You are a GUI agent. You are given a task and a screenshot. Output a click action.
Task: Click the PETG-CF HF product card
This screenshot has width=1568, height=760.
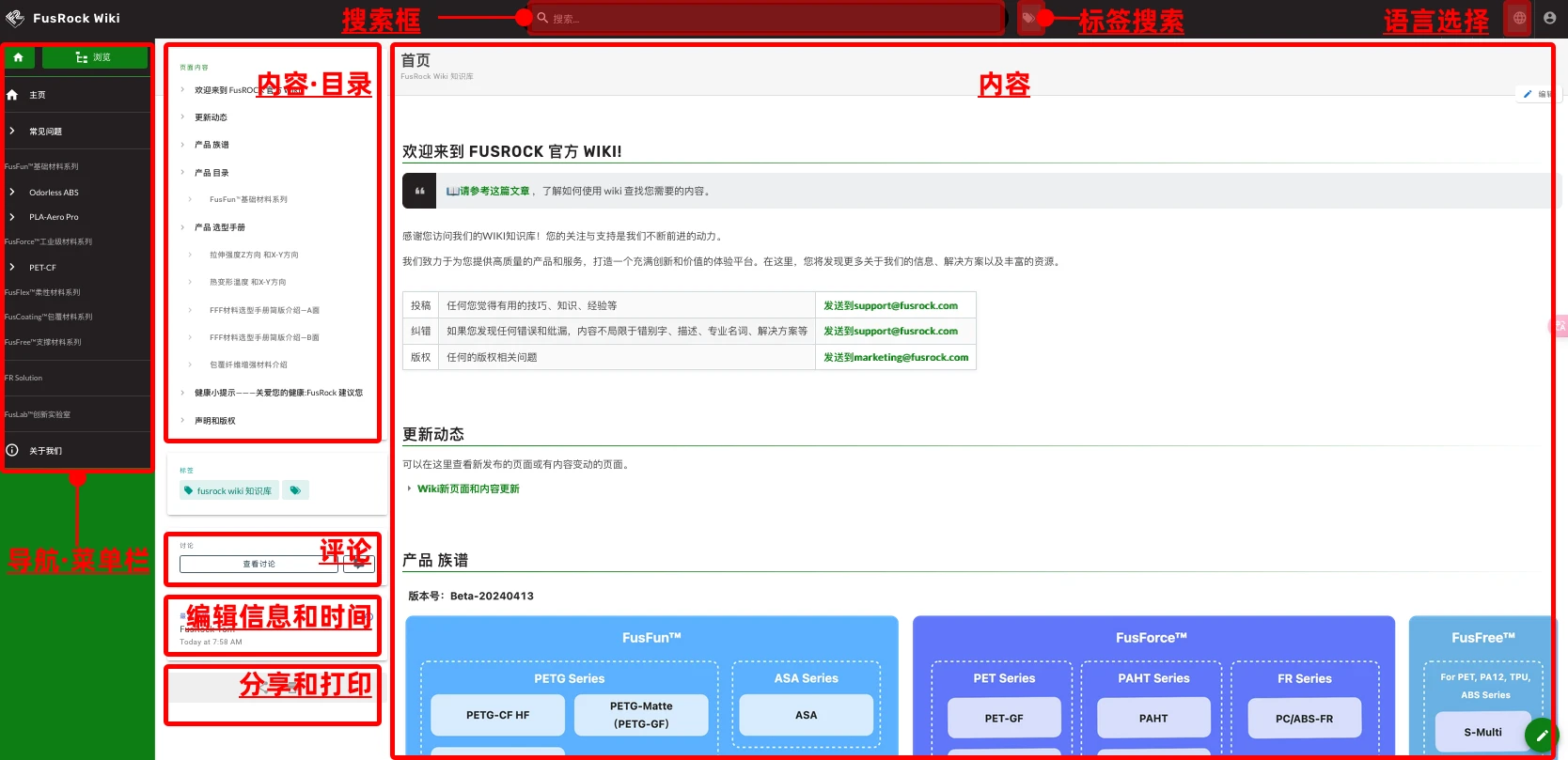(x=497, y=715)
